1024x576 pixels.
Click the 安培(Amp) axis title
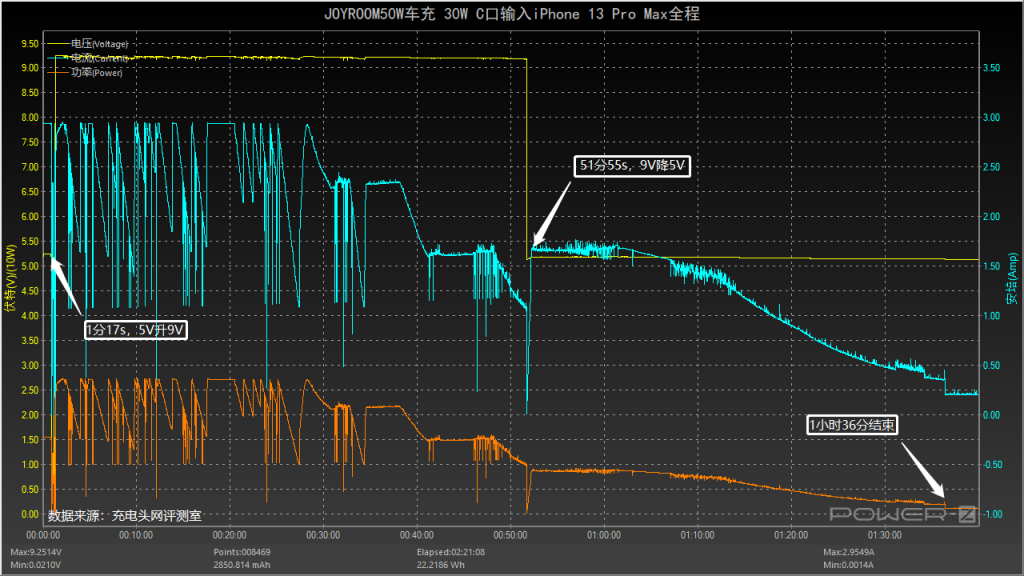click(x=1012, y=279)
